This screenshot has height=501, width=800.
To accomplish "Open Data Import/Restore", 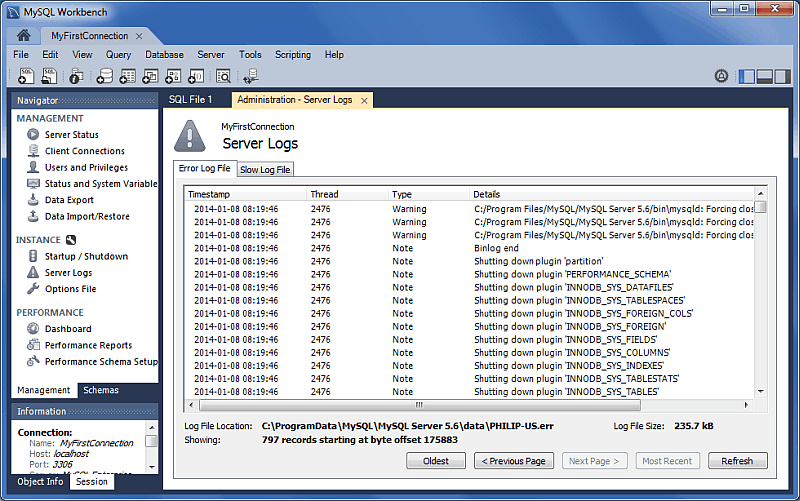I will pos(87,216).
